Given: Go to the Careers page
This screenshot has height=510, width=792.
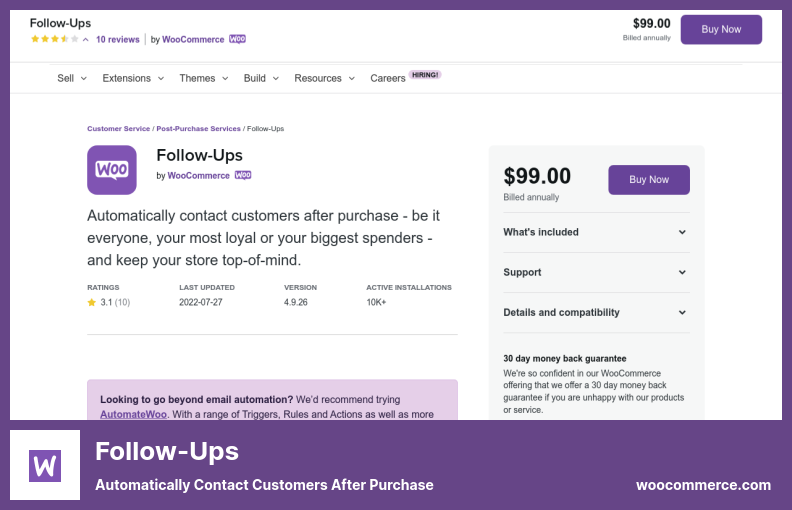Looking at the screenshot, I should click(388, 78).
